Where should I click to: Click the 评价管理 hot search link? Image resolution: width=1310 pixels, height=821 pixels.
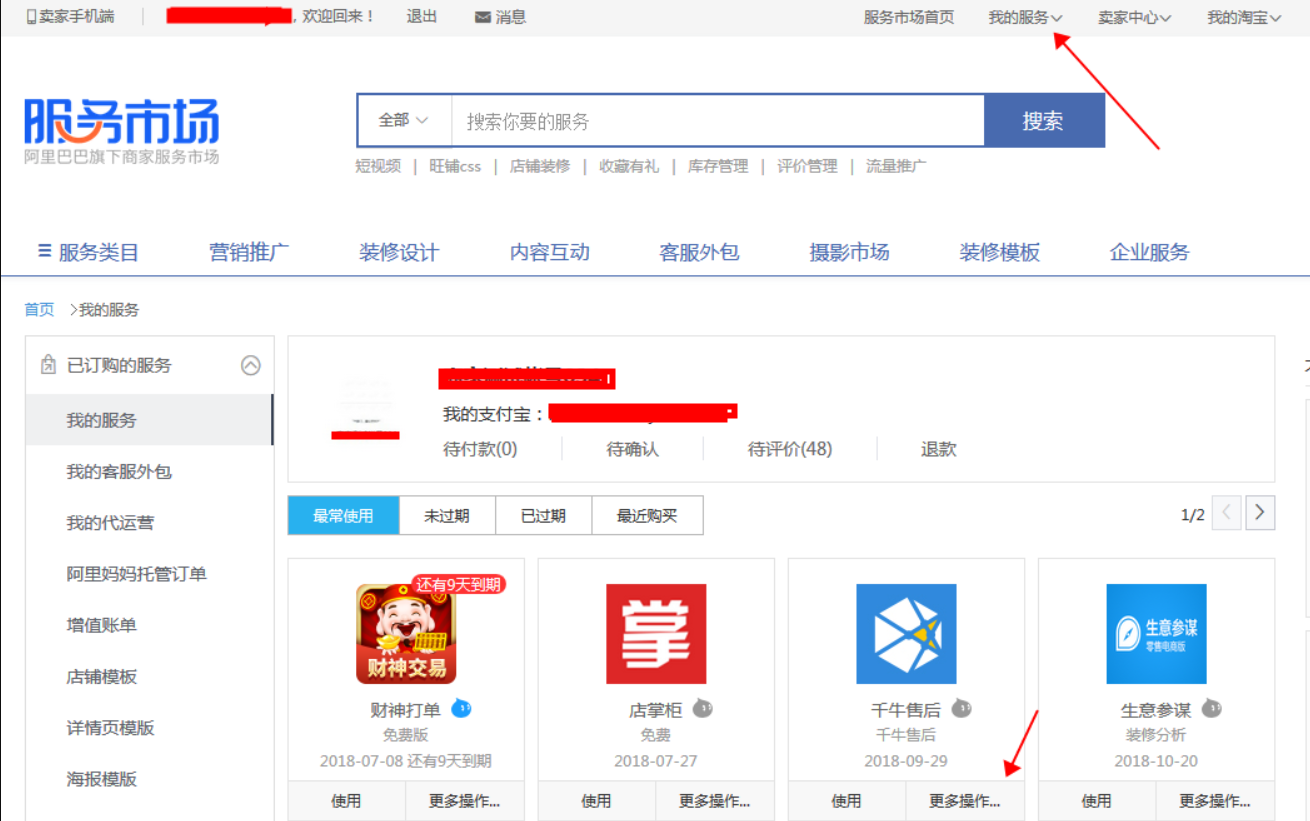coord(807,166)
